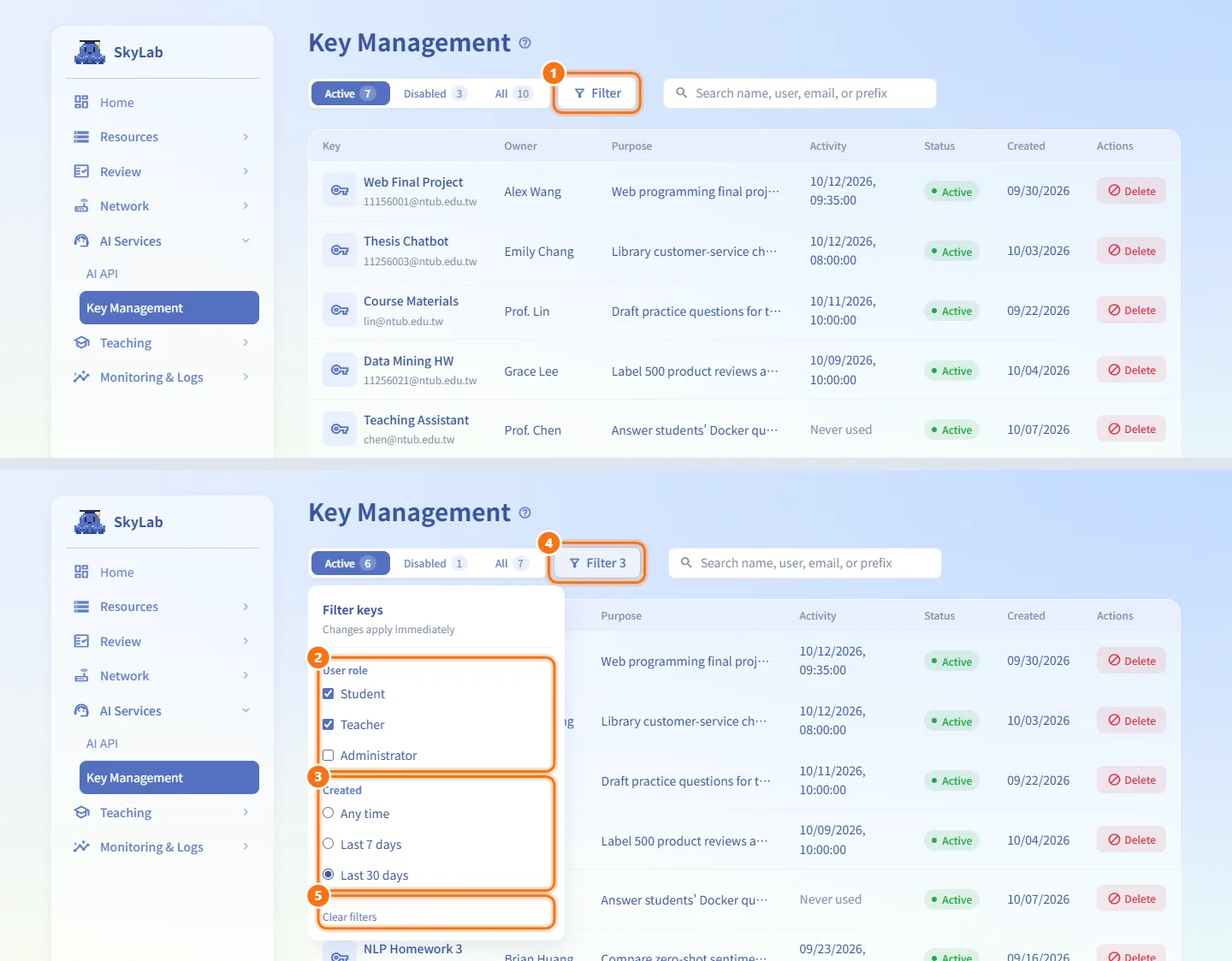Click the Network icon in the upper sidebar
1232x961 pixels.
[x=81, y=206]
